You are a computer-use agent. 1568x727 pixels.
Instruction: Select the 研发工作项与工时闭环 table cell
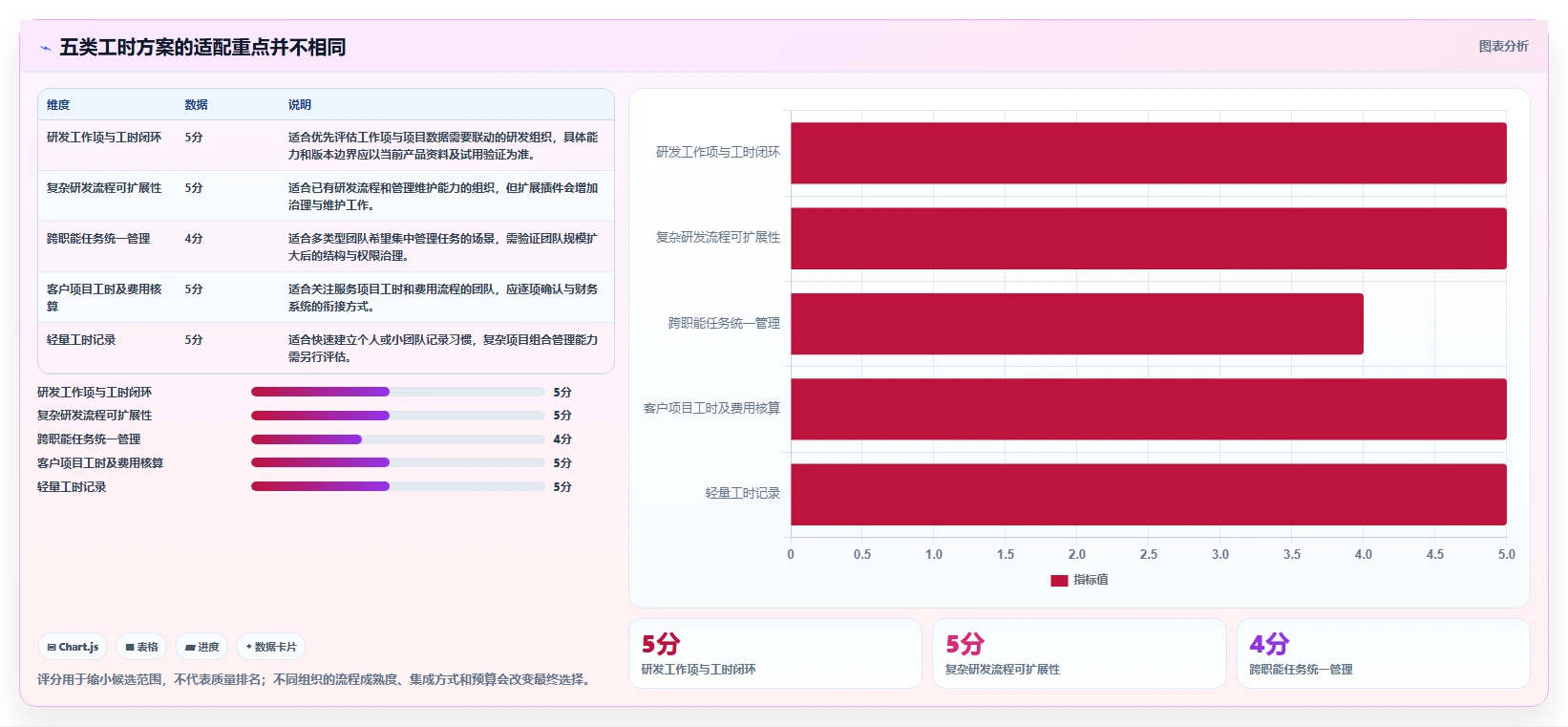click(104, 138)
